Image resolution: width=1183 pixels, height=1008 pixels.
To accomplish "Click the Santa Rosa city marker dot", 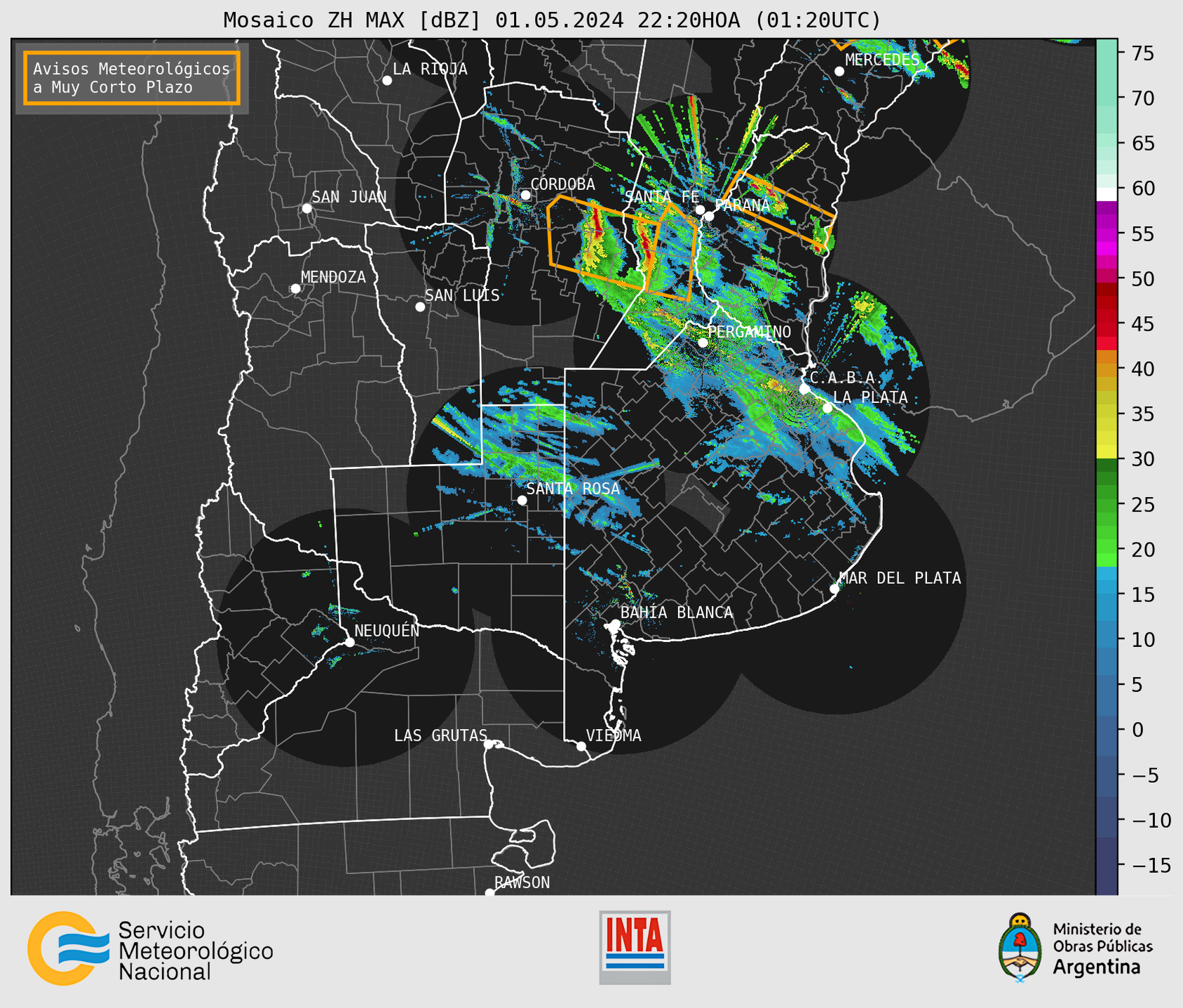I will (522, 500).
